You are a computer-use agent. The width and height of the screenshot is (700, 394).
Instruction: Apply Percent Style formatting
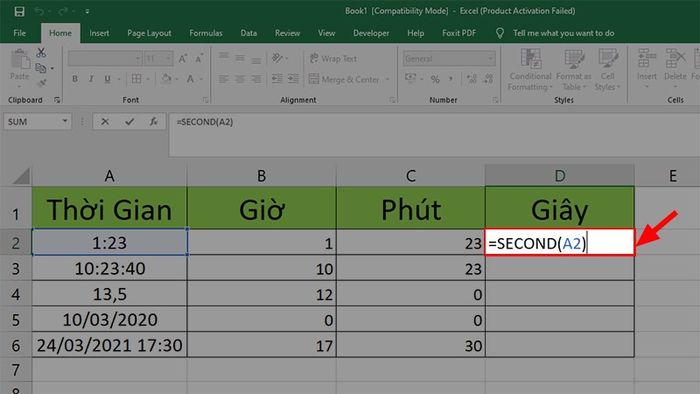pos(435,79)
